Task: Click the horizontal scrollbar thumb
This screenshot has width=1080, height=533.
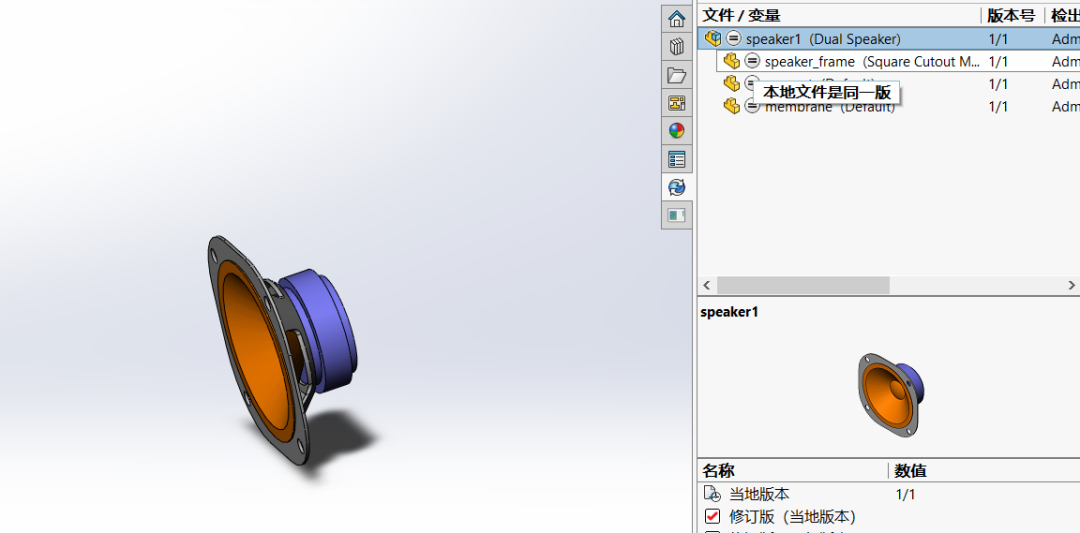Action: pyautogui.click(x=803, y=284)
